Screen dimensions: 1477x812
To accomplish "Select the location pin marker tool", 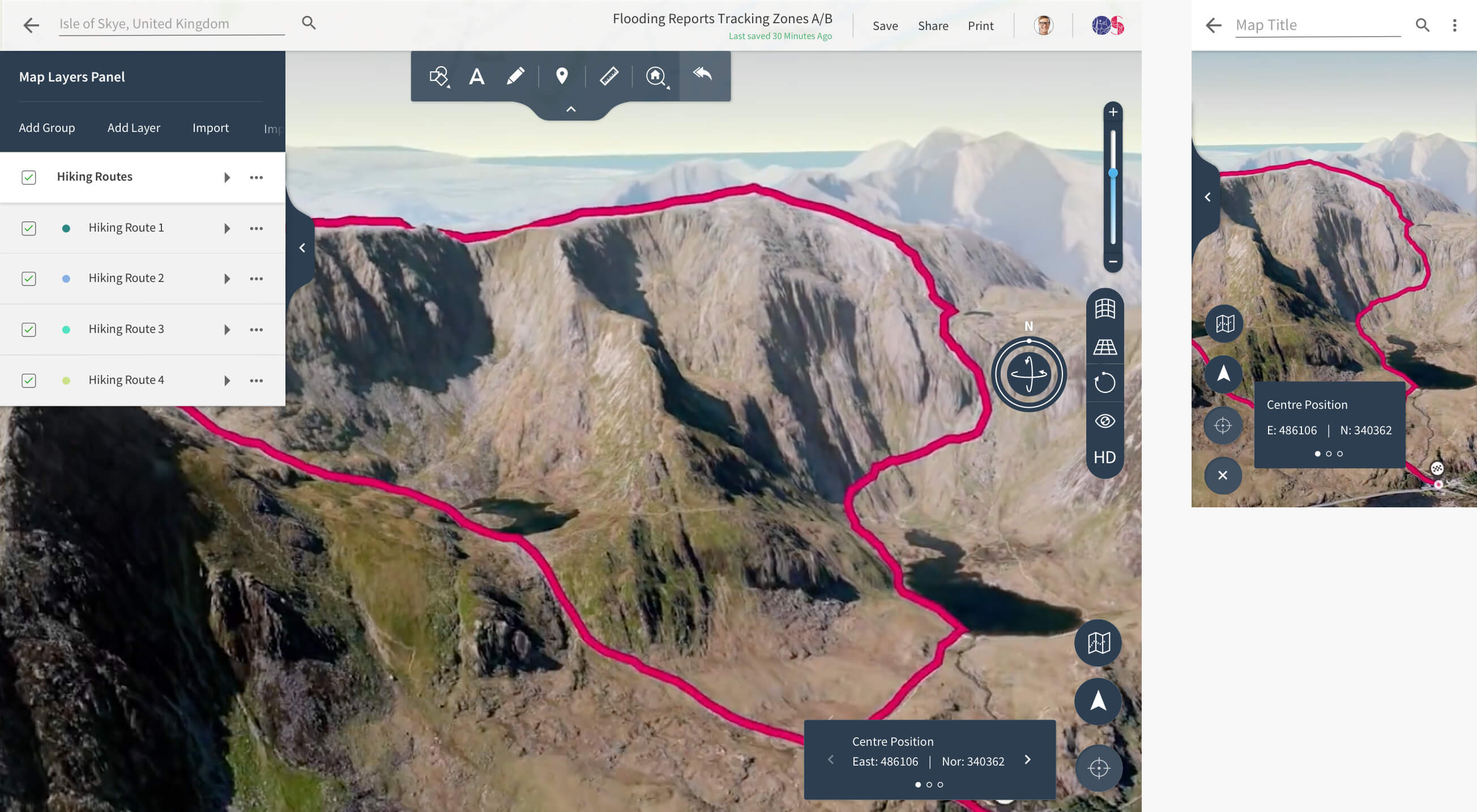I will click(562, 76).
